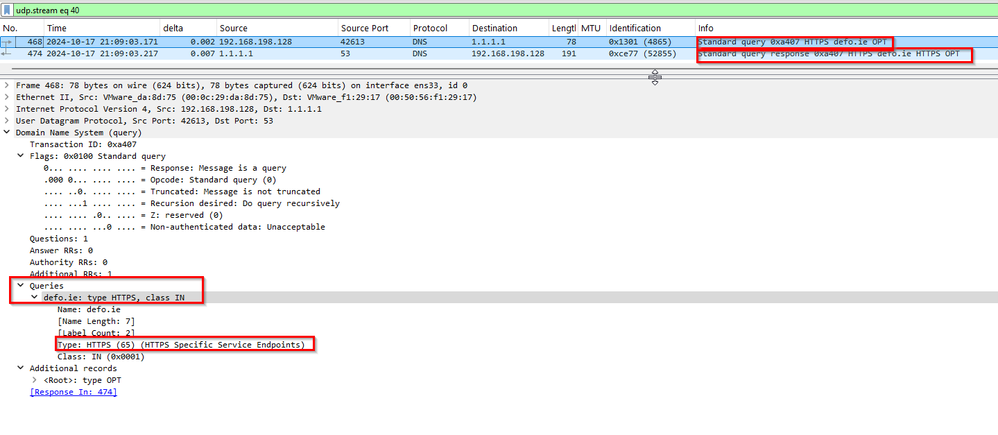Image resolution: width=998 pixels, height=435 pixels.
Task: Expand the Ethernet II tree node
Action: [6, 97]
